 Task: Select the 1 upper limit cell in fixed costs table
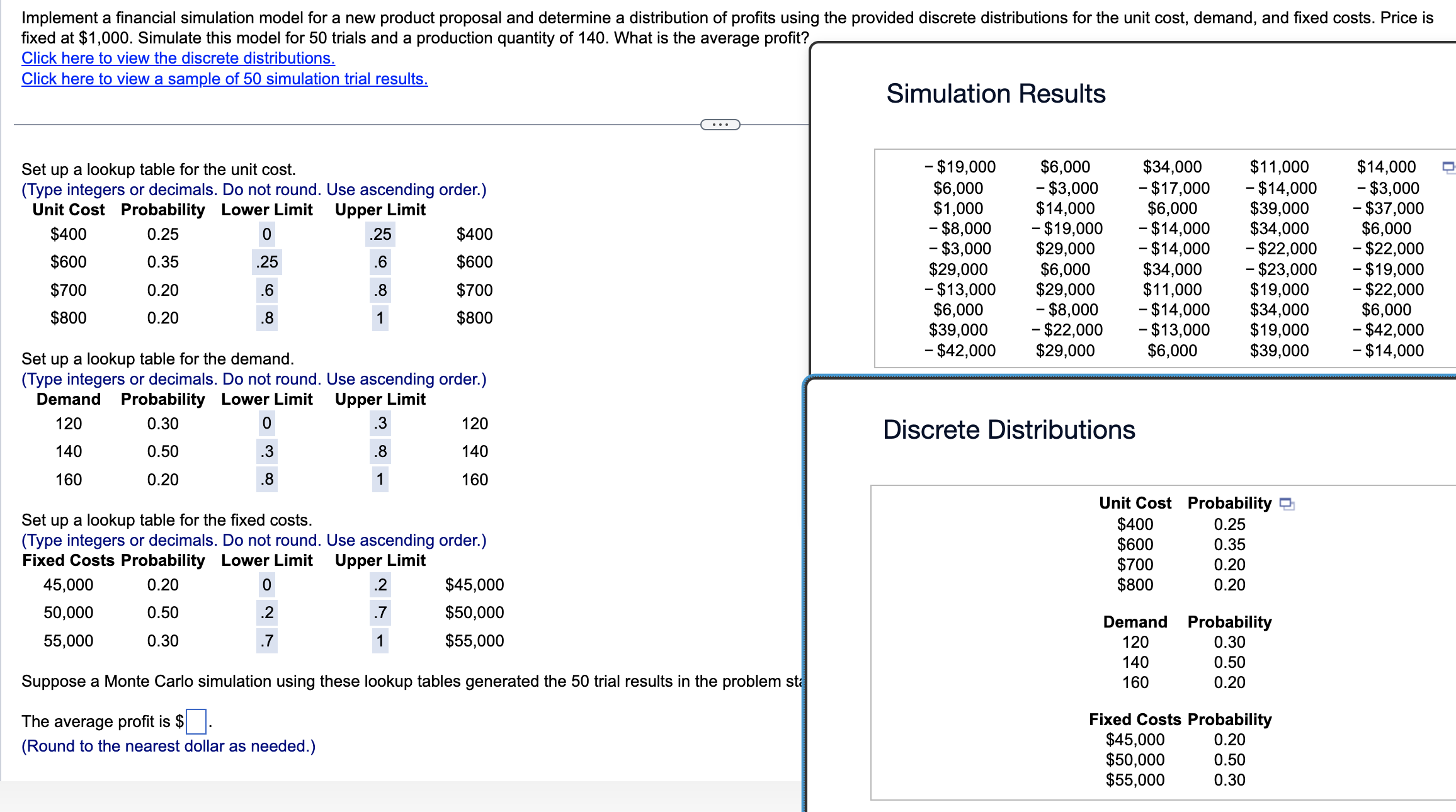[x=380, y=640]
